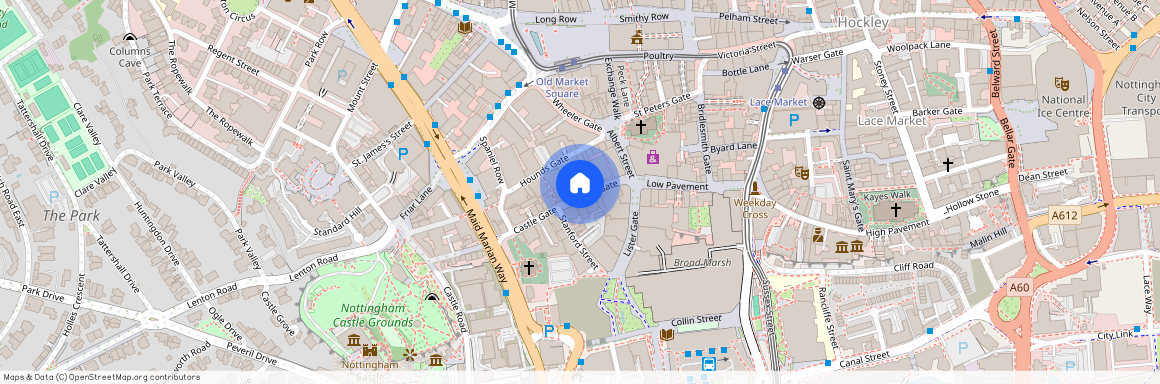Viewport: 1160px width, 384px height.
Task: Select the museum icon left of castle icon
Action: point(354,340)
